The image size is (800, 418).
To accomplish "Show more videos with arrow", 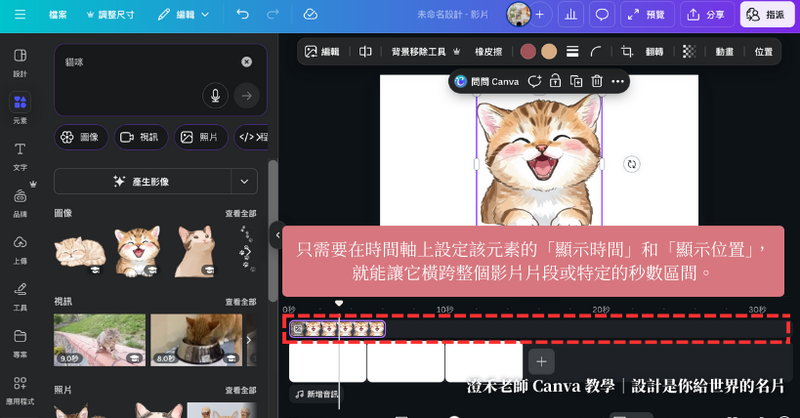I will pyautogui.click(x=248, y=340).
